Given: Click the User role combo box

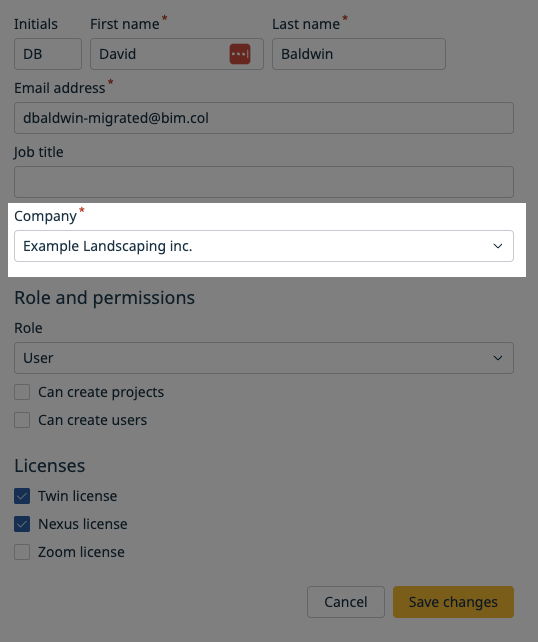Looking at the screenshot, I should click(x=264, y=358).
